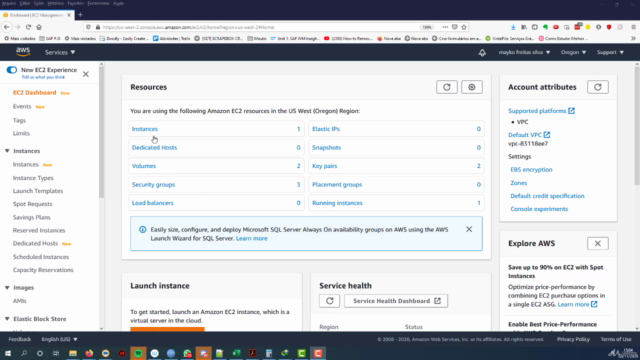The width and height of the screenshot is (640, 360).
Task: Open AMIs in sidebar
Action: [20, 301]
